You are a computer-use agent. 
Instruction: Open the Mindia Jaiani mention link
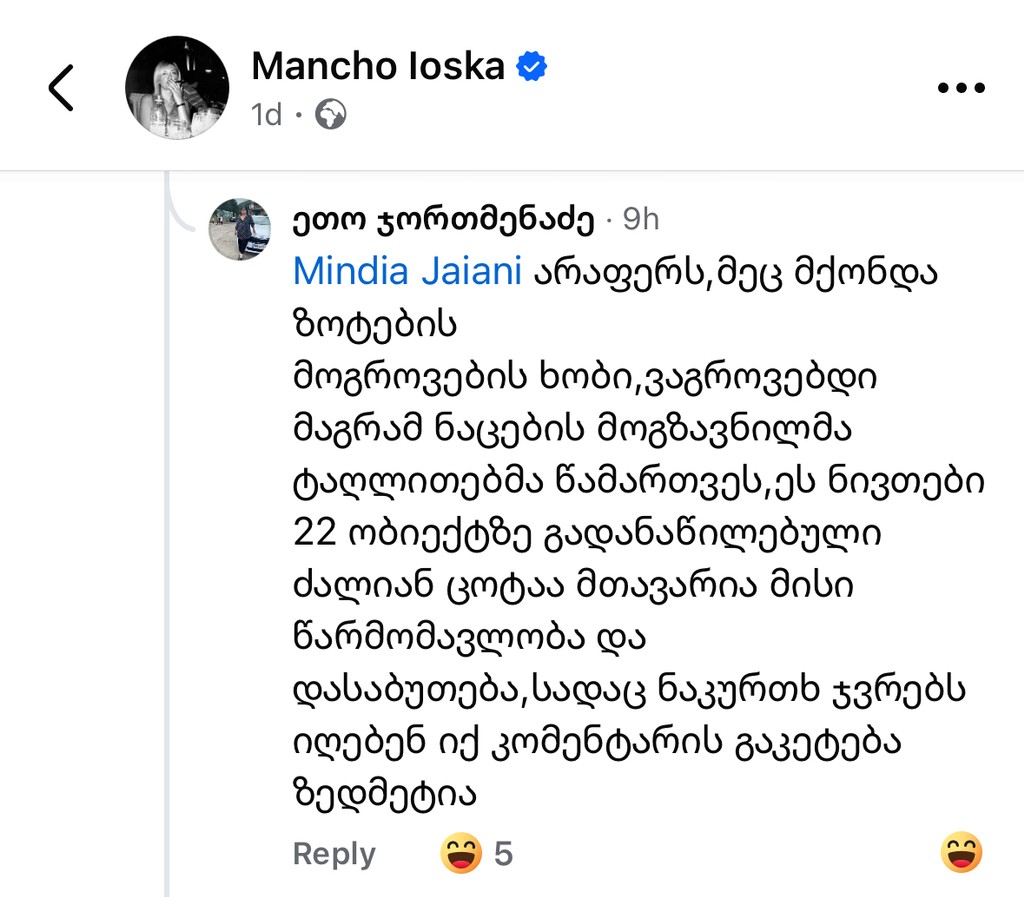409,271
